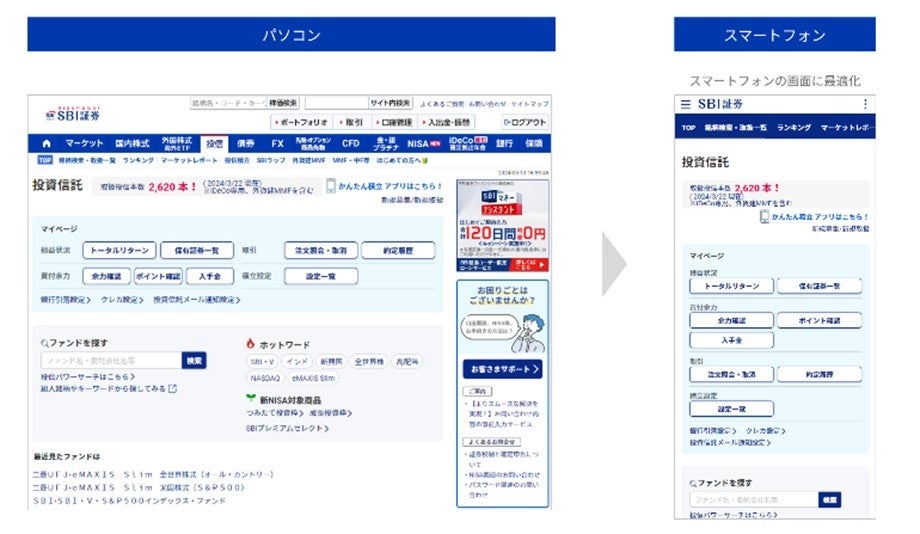The height and width of the screenshot is (534, 920).
Task: Open the CFD tab in PC navigation
Action: [350, 143]
